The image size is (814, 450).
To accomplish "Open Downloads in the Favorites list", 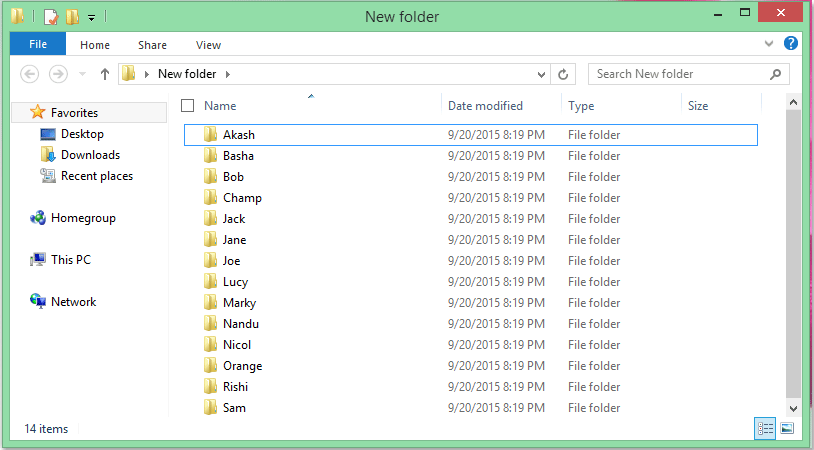I will click(x=90, y=155).
